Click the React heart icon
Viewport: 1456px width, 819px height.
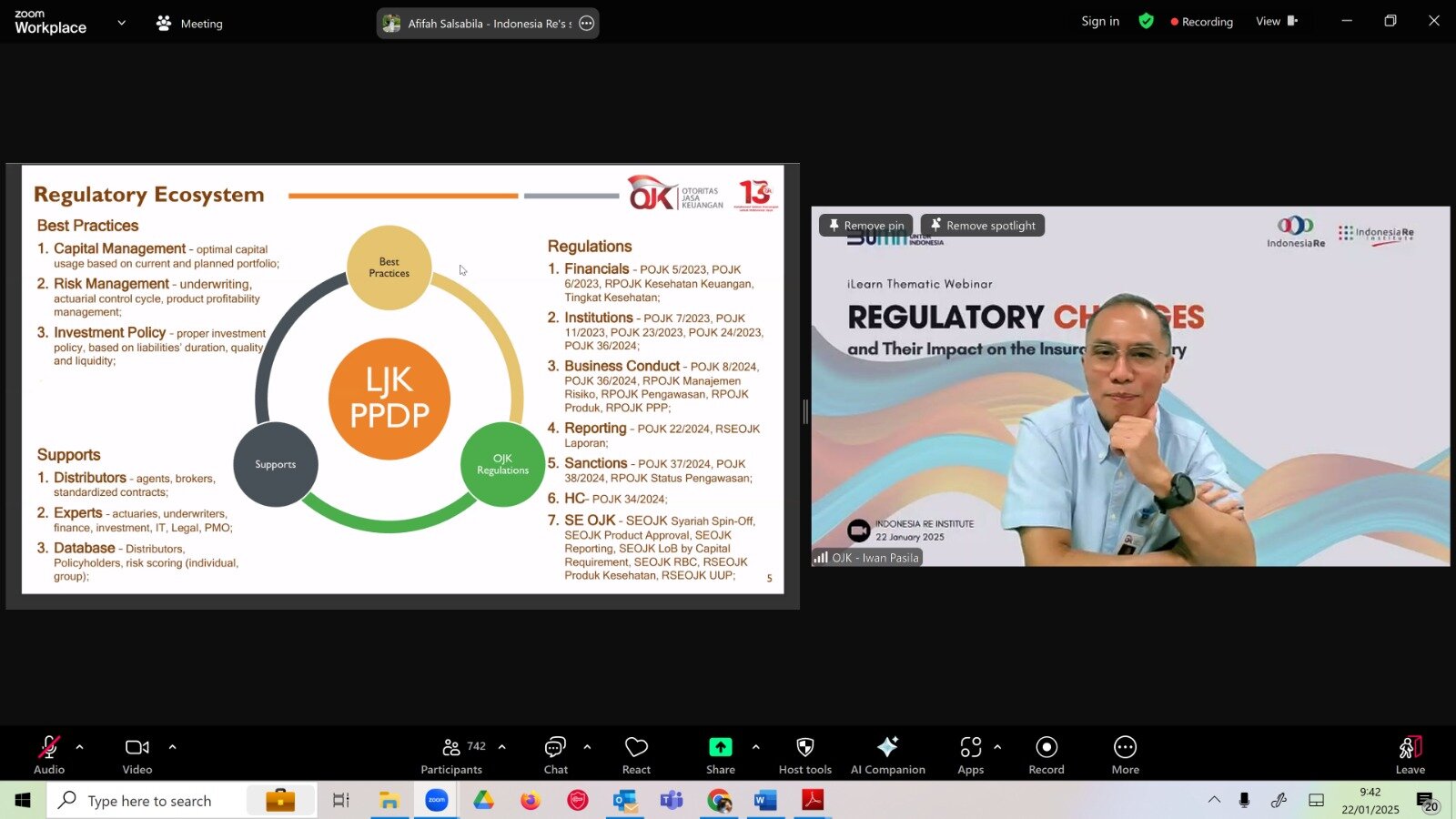click(x=636, y=755)
